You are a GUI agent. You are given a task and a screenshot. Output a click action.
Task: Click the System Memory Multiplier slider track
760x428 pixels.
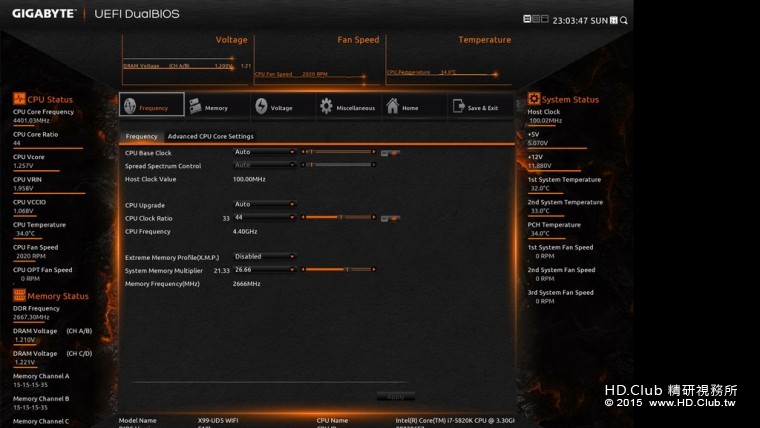(x=338, y=269)
